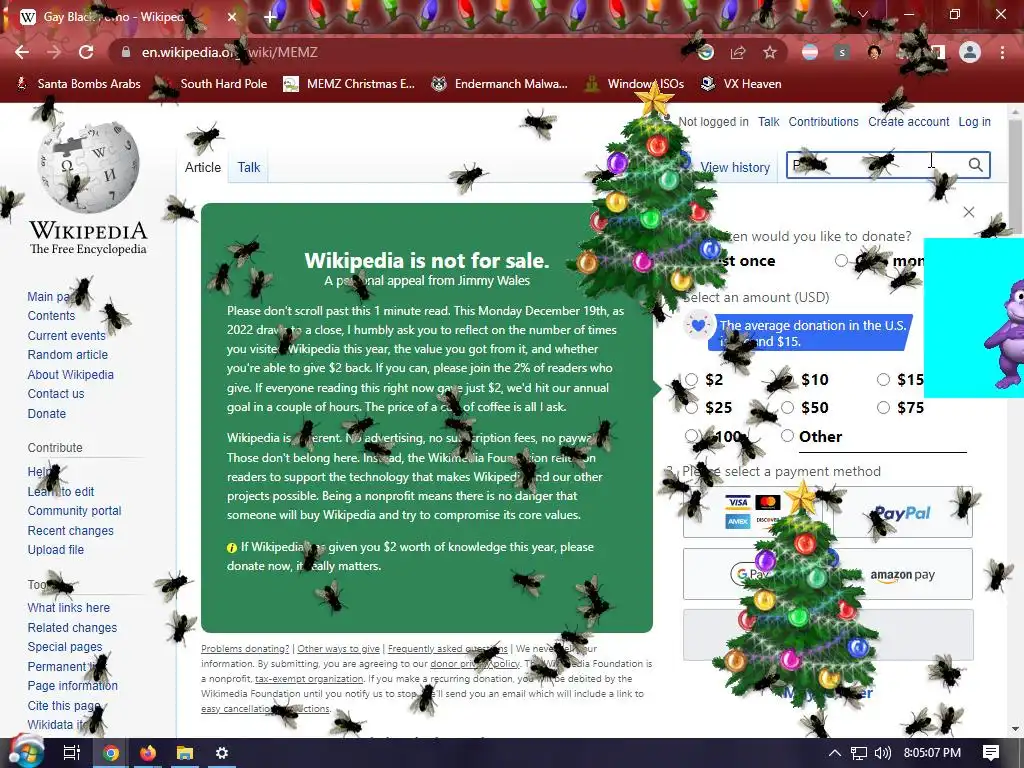This screenshot has height=768, width=1024.
Task: Open Recent changes link
Action: point(71,530)
